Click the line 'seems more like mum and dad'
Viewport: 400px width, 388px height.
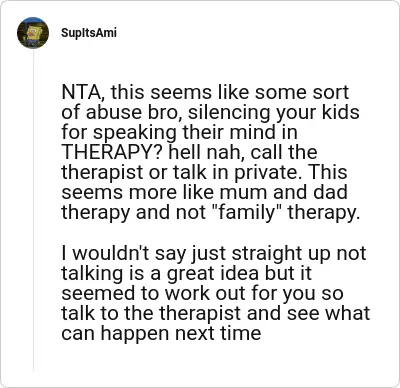(204, 192)
